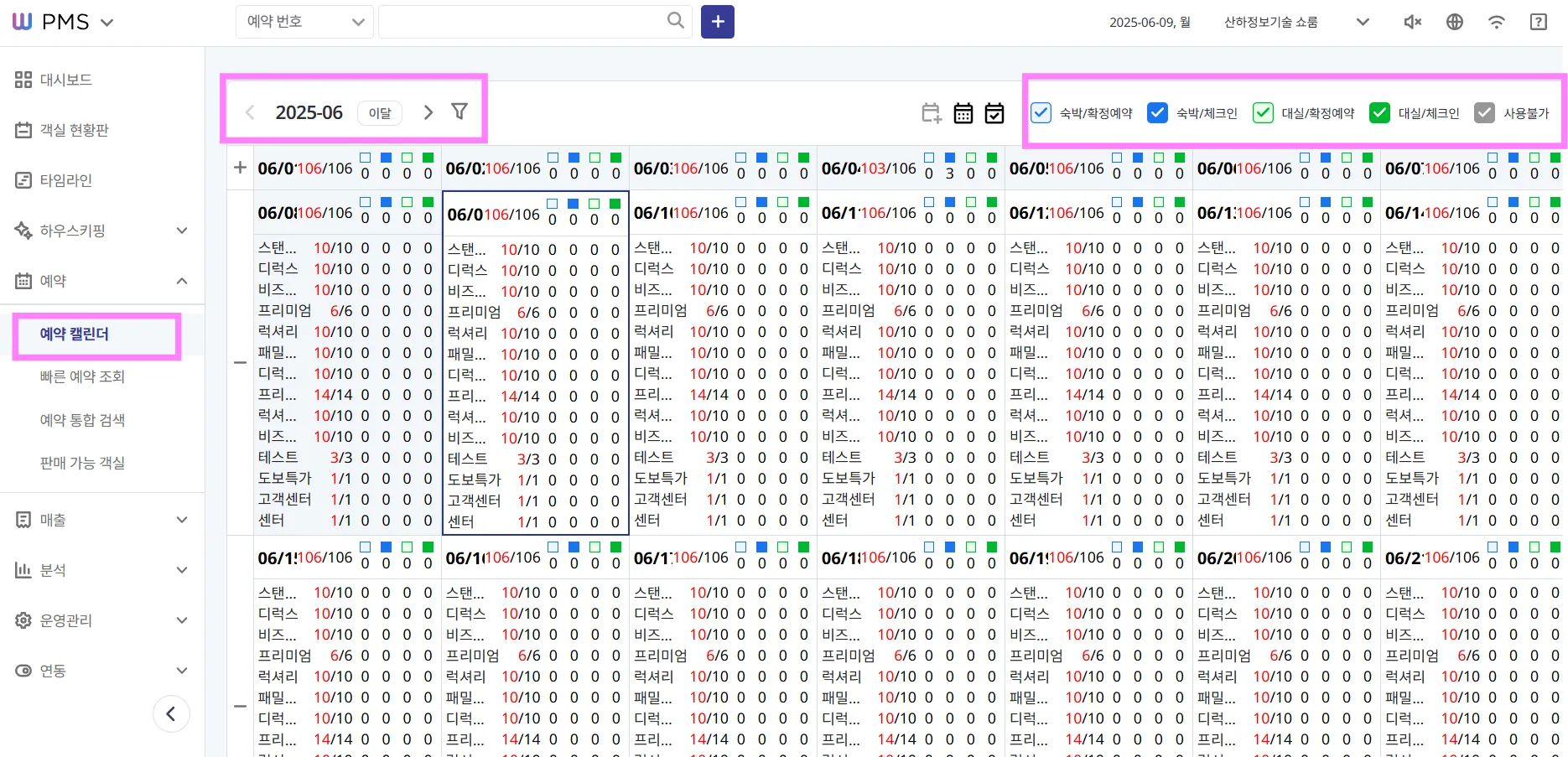This screenshot has width=1568, height=757.
Task: Toggle the 사용불가 checkbox
Action: (x=1484, y=112)
